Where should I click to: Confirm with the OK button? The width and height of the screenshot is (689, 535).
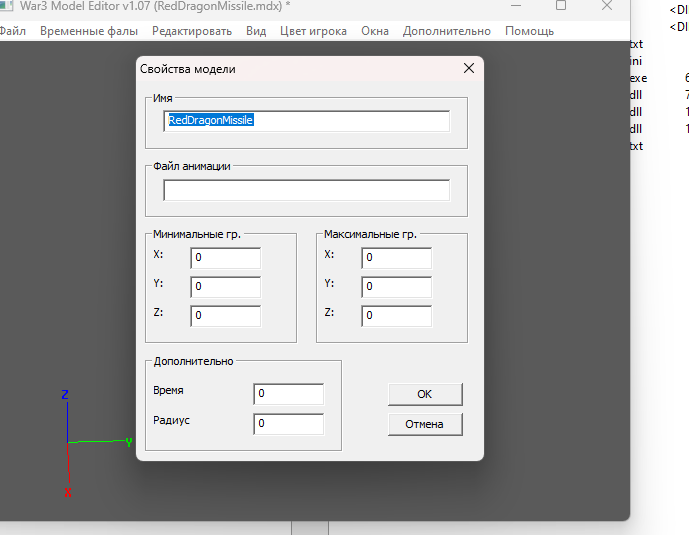pos(425,394)
